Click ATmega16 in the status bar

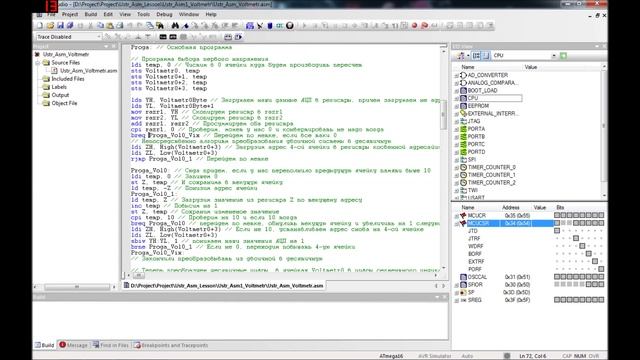(391, 356)
